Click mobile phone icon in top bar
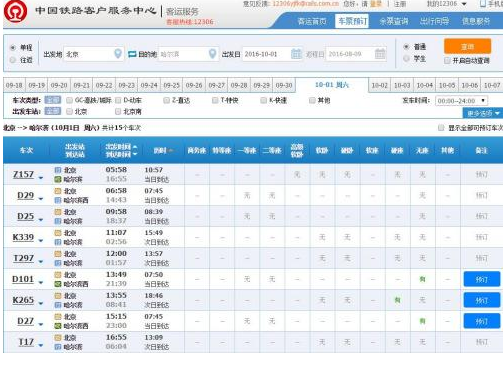 click(x=482, y=4)
